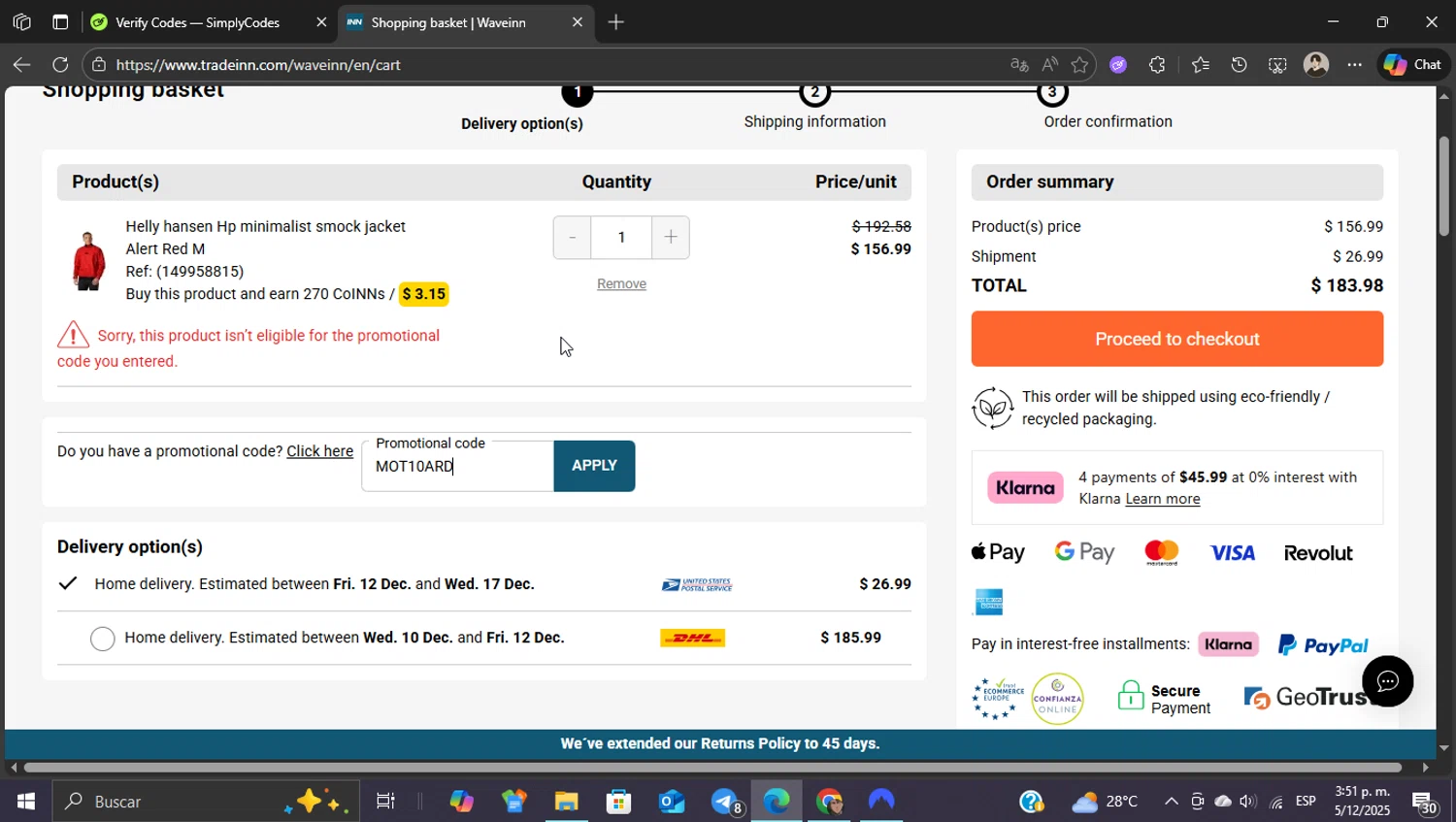The width and height of the screenshot is (1456, 822).
Task: Open the purple extension icon
Action: (1118, 65)
